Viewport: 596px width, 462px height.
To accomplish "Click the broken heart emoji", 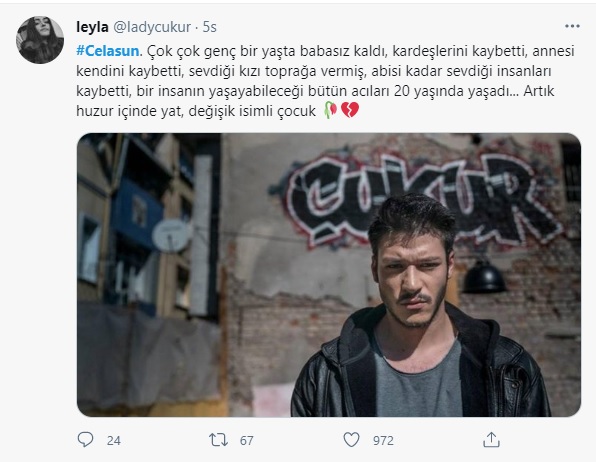I will click(x=350, y=110).
